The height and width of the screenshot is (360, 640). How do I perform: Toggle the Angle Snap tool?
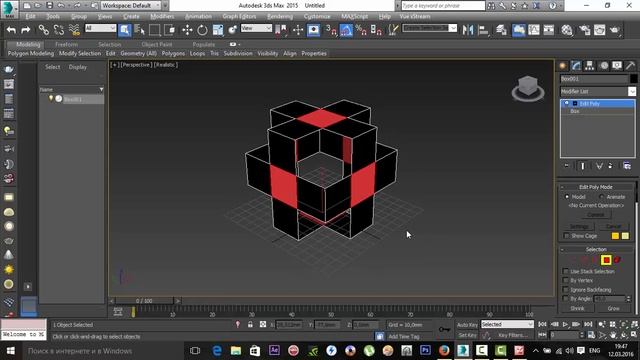tap(346, 30)
